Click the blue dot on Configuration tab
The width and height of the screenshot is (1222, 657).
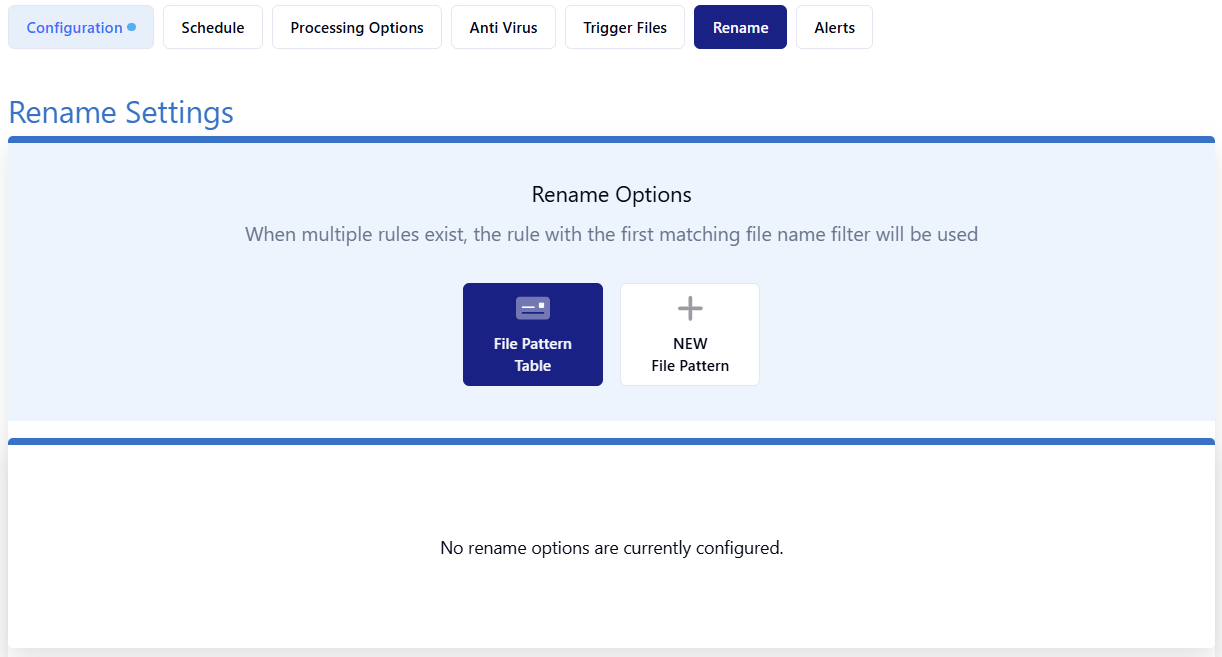pyautogui.click(x=132, y=27)
